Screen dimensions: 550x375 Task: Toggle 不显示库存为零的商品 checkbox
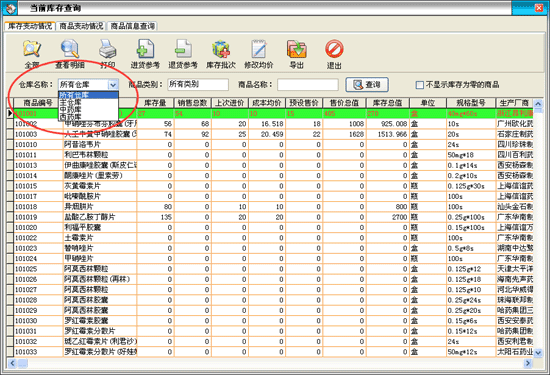(x=420, y=85)
